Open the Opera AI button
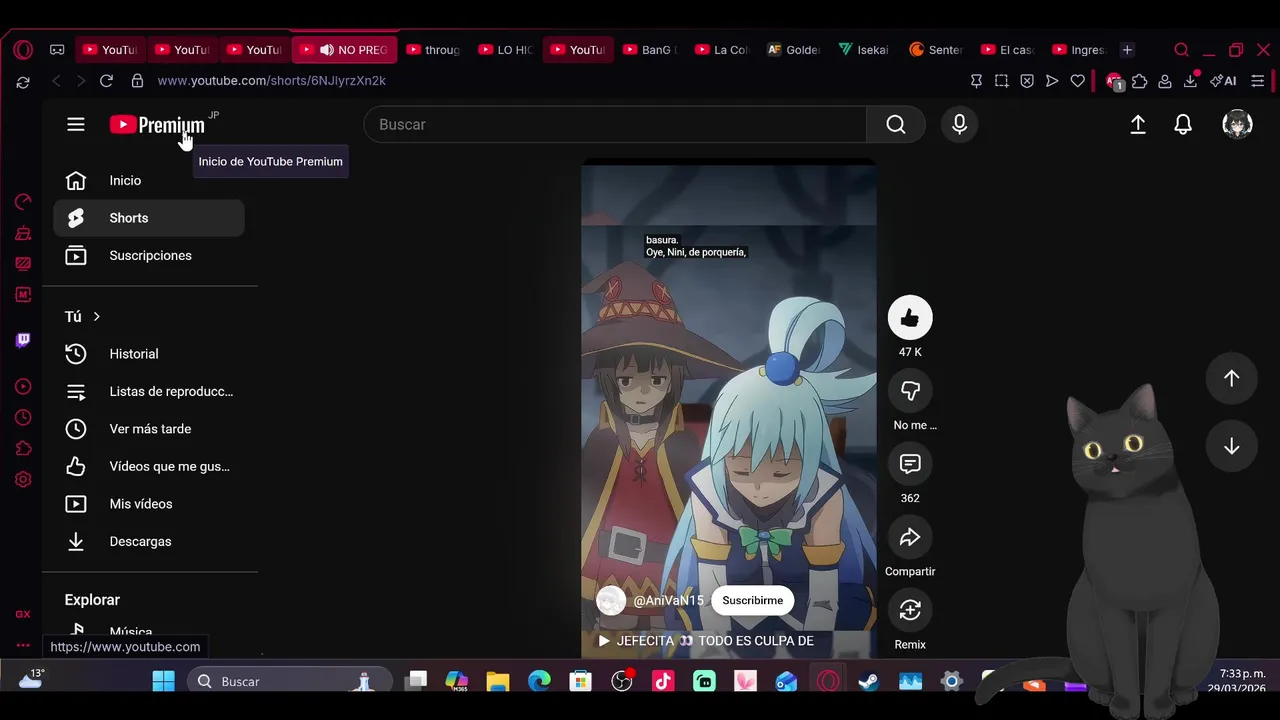Image resolution: width=1280 pixels, height=720 pixels. click(1223, 81)
